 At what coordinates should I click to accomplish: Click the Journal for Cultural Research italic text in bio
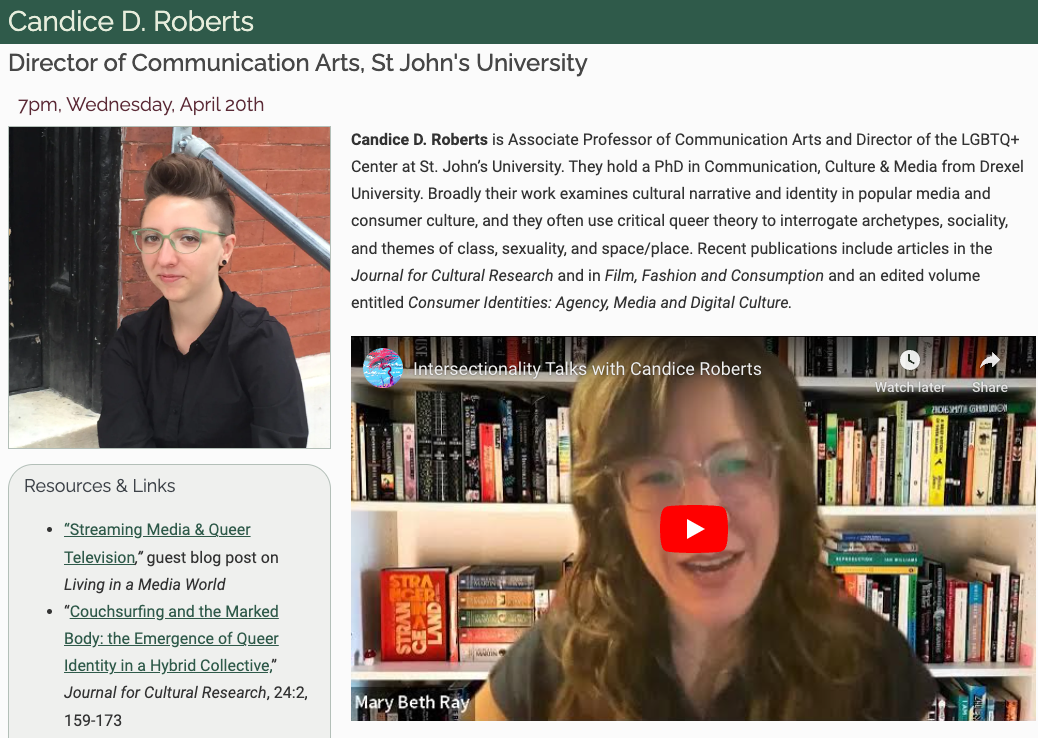coord(452,275)
